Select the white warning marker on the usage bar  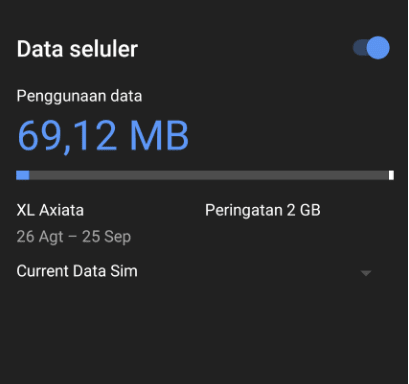(x=391, y=175)
